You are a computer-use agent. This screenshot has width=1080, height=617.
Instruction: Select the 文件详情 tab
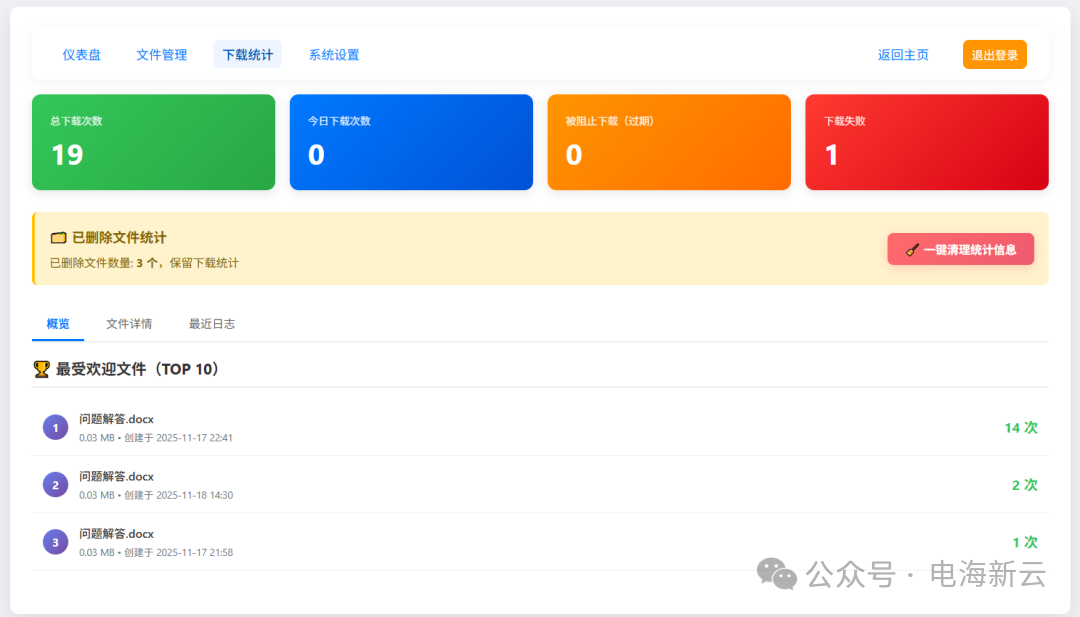coord(129,323)
